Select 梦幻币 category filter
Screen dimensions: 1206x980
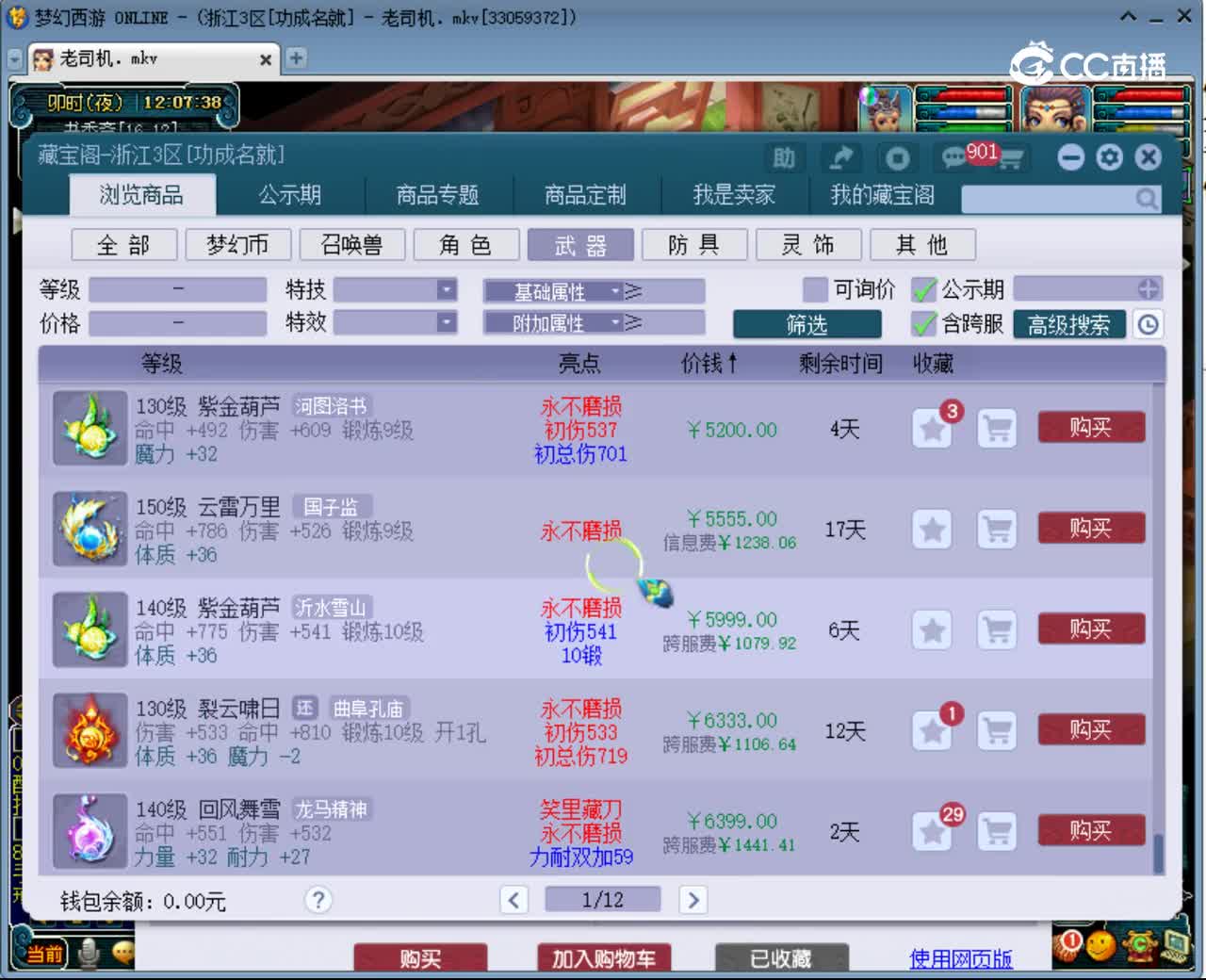(x=237, y=245)
